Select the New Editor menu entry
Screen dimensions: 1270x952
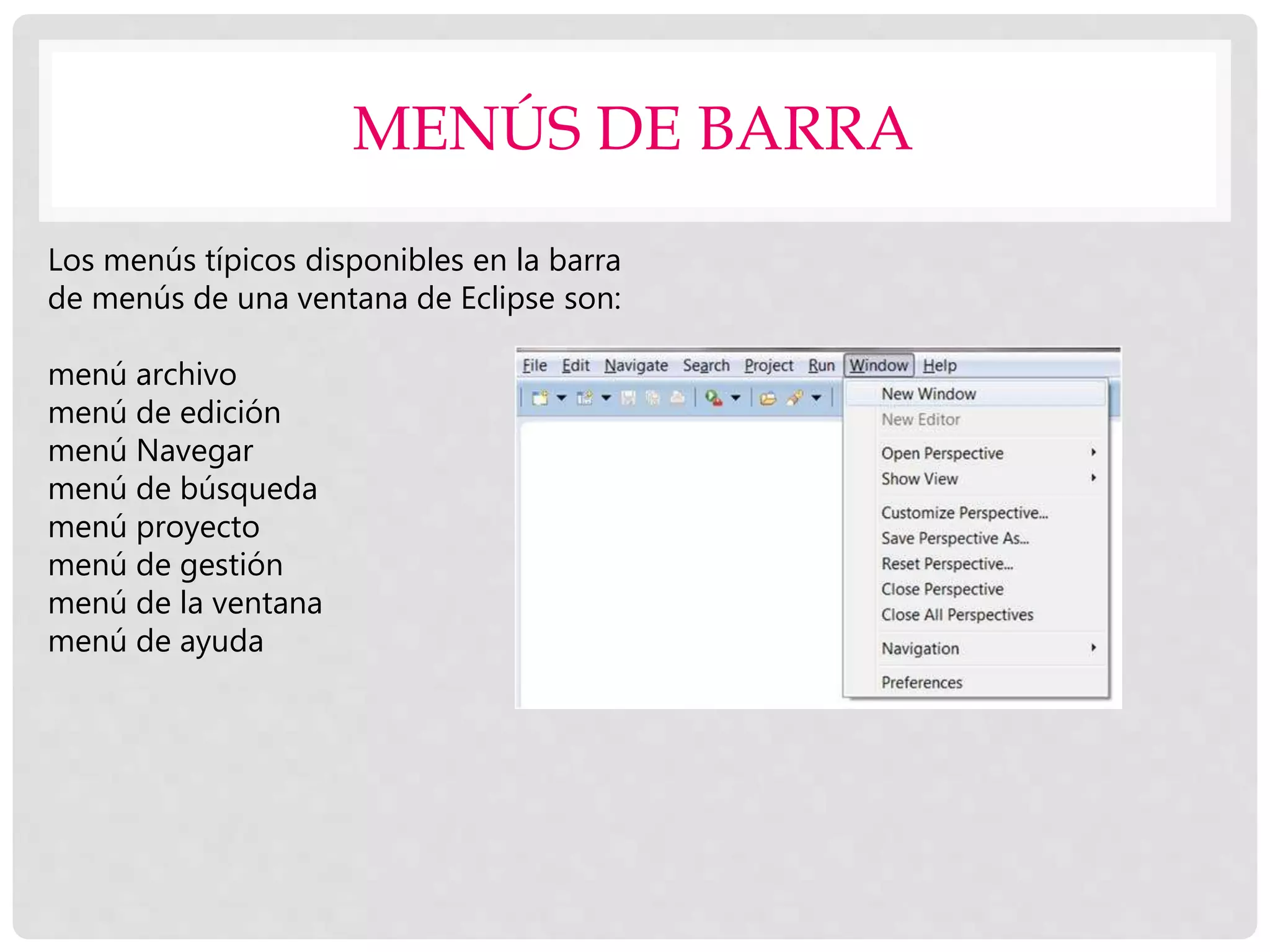(x=976, y=420)
